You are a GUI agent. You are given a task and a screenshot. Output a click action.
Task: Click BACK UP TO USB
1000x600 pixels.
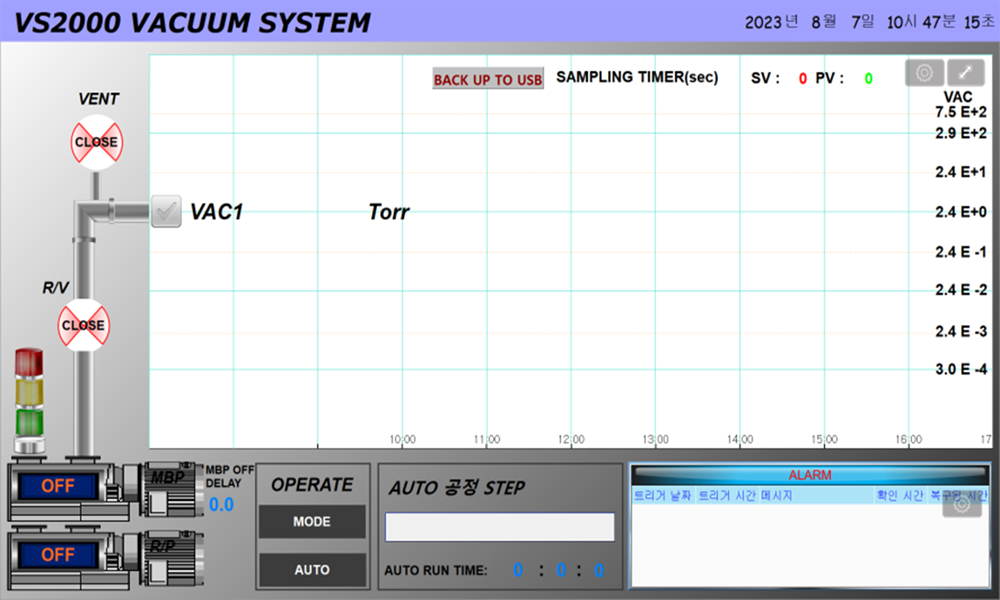coord(487,79)
